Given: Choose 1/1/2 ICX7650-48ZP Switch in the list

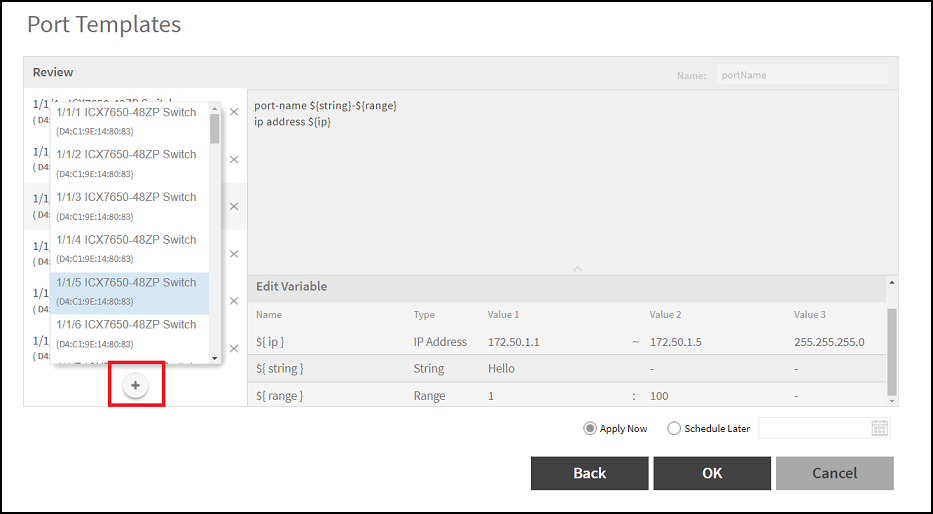Looking at the screenshot, I should pyautogui.click(x=130, y=164).
